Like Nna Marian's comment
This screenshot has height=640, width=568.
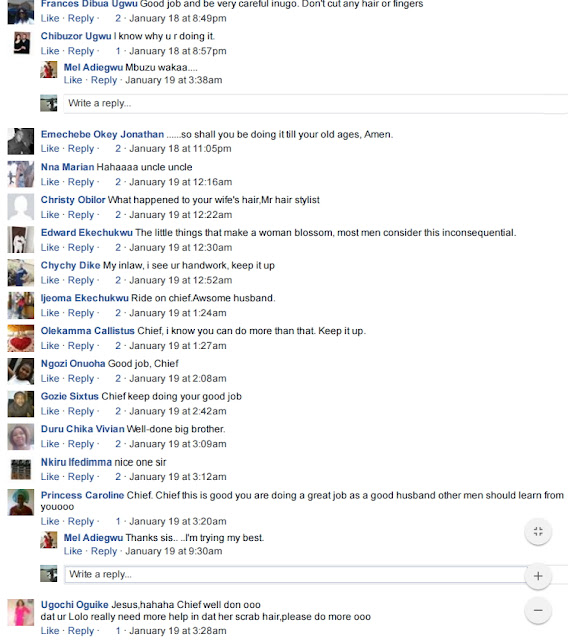[50, 182]
